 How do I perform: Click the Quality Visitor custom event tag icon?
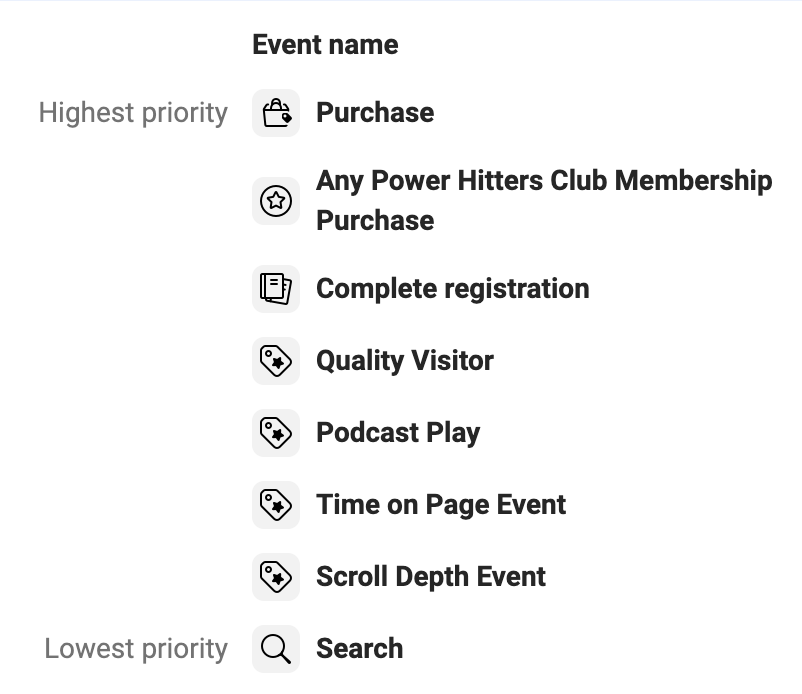click(x=275, y=360)
